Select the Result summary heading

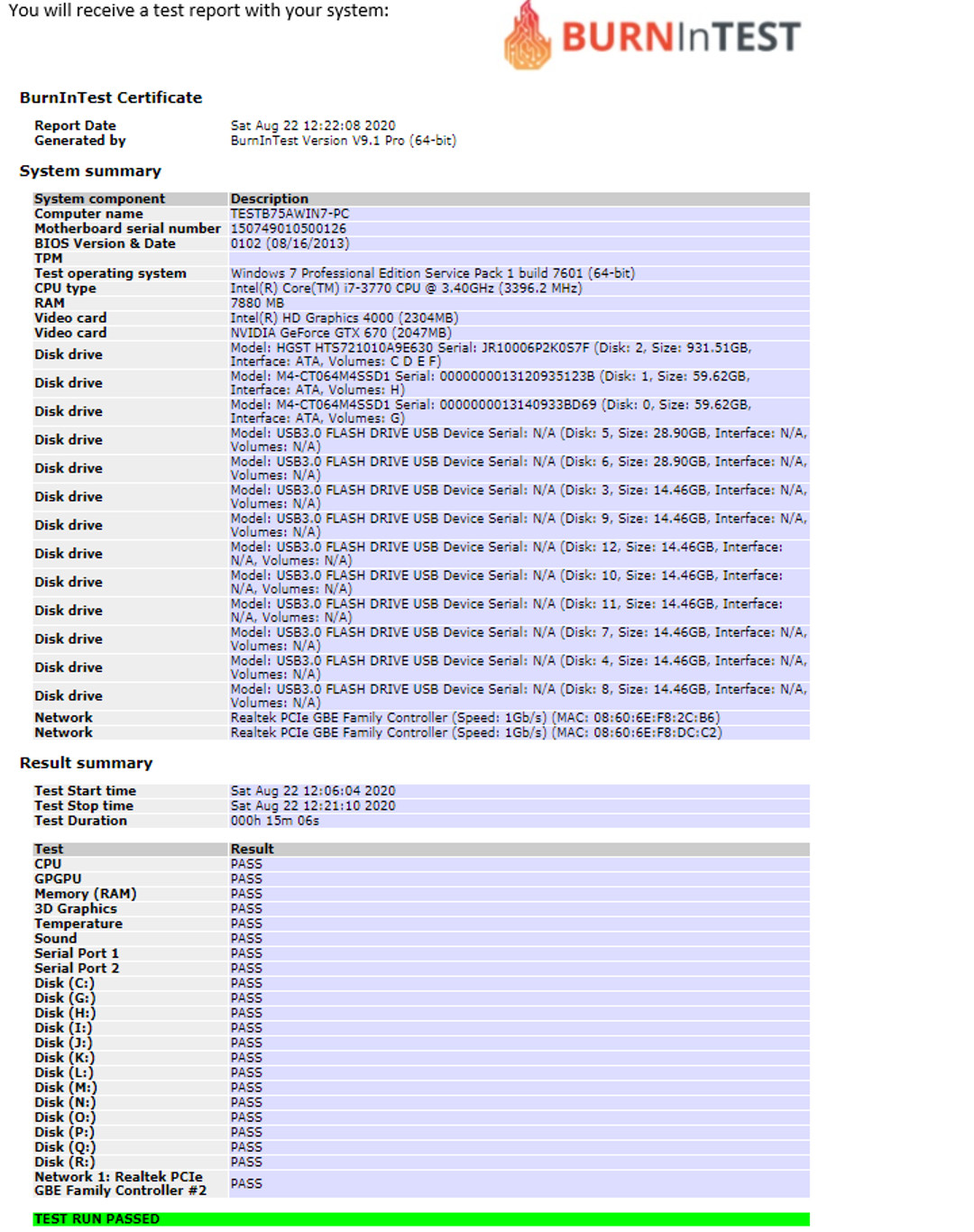pyautogui.click(x=87, y=763)
